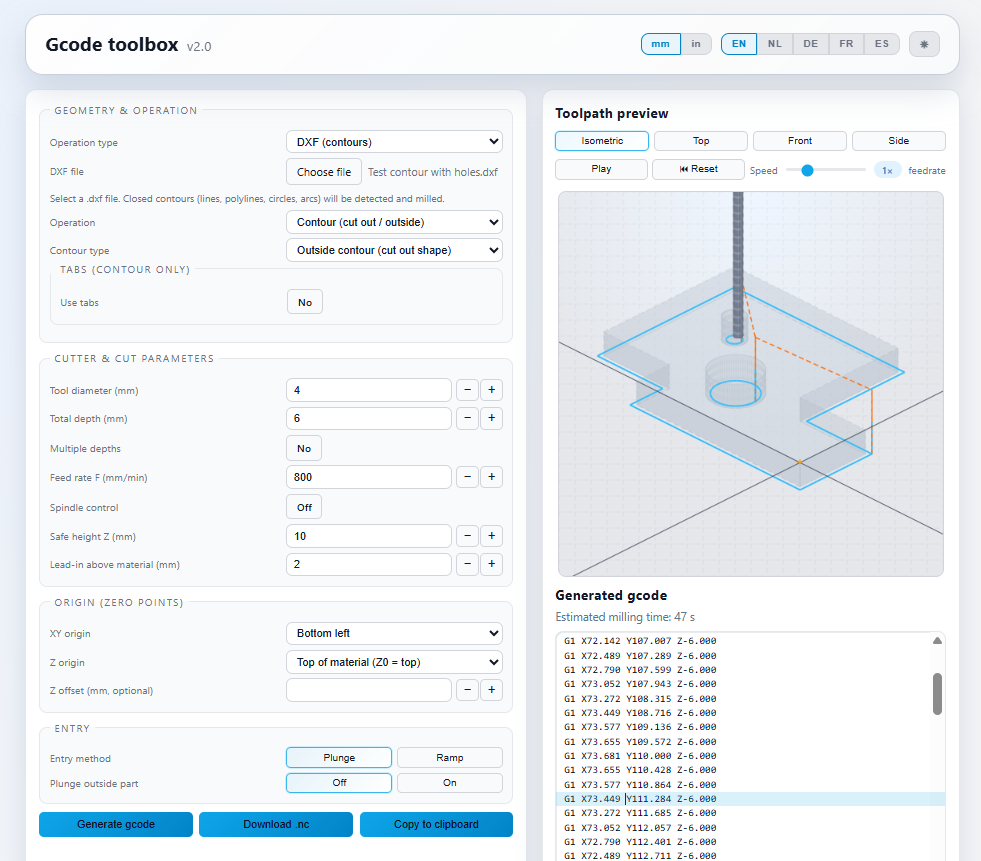The width and height of the screenshot is (981, 861).
Task: Open the Contour type dropdown
Action: pos(393,250)
